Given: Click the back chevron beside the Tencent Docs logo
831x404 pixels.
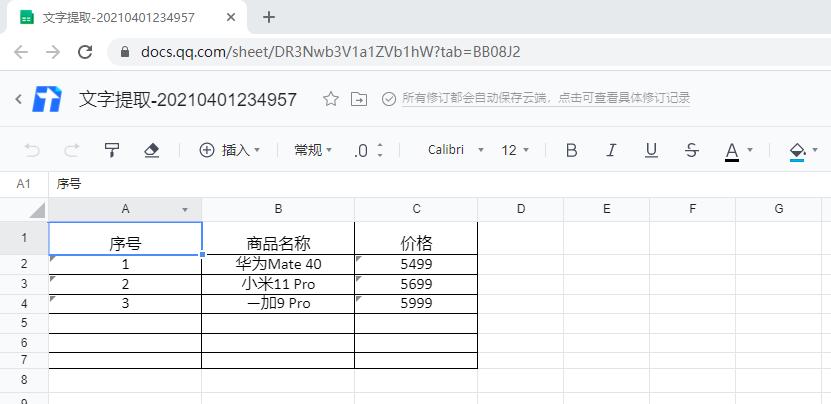Looking at the screenshot, I should [x=19, y=99].
